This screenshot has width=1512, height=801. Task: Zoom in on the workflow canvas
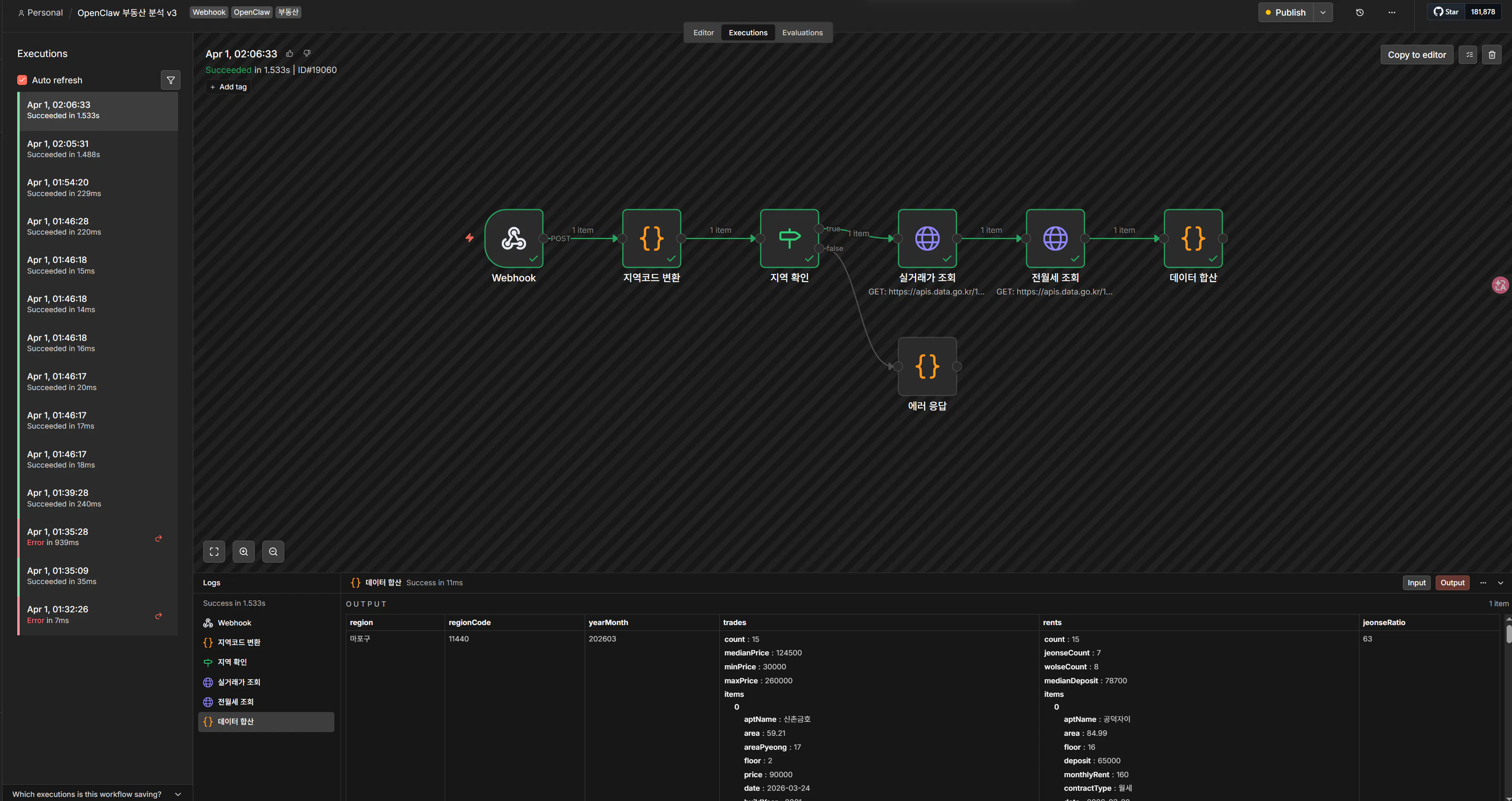point(244,552)
